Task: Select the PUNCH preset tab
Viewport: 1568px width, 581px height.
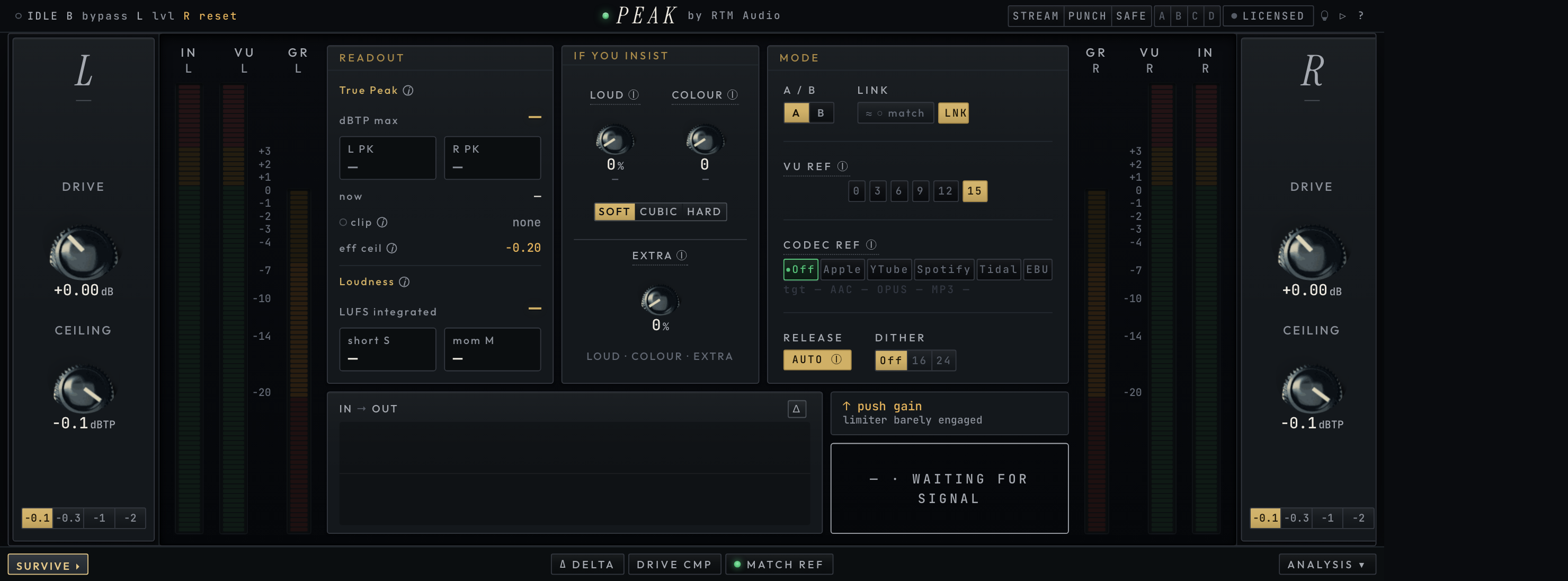Action: pos(1086,16)
